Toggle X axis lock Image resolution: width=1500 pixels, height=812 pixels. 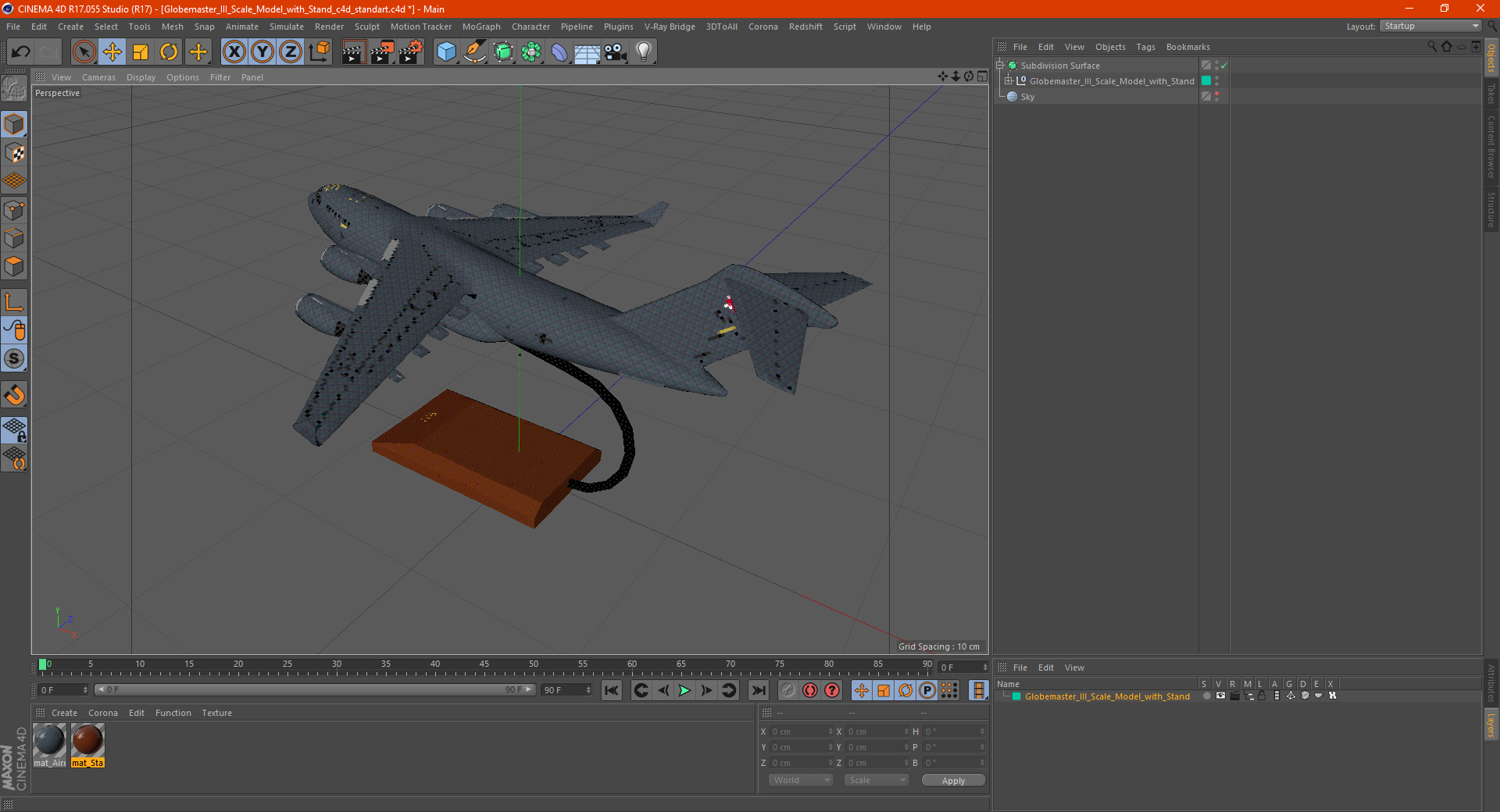[x=234, y=52]
